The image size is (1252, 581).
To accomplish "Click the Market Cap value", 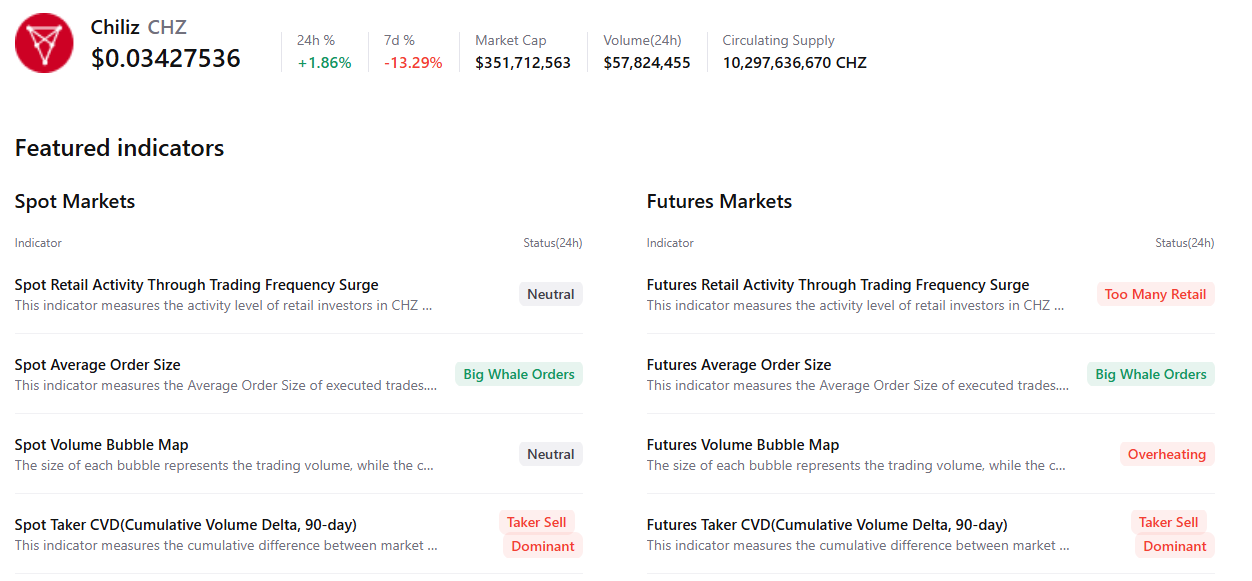I will 523,63.
